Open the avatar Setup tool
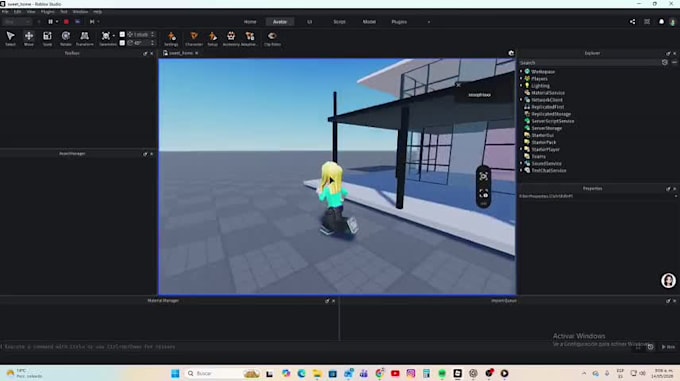Viewport: 680px width, 381px height. tap(212, 38)
